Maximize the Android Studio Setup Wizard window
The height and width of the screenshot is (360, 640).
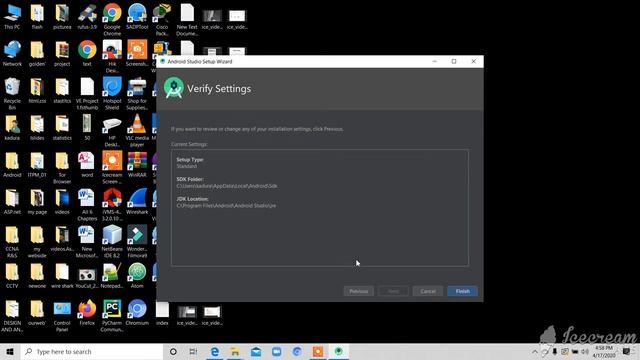pyautogui.click(x=454, y=61)
